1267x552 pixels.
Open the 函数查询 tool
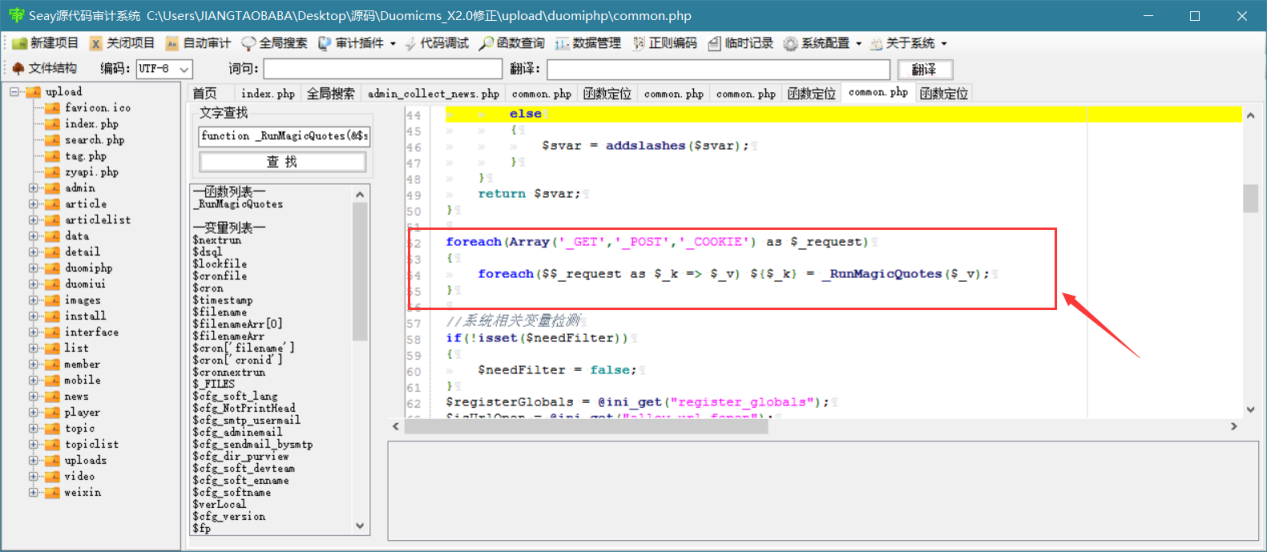coord(512,43)
